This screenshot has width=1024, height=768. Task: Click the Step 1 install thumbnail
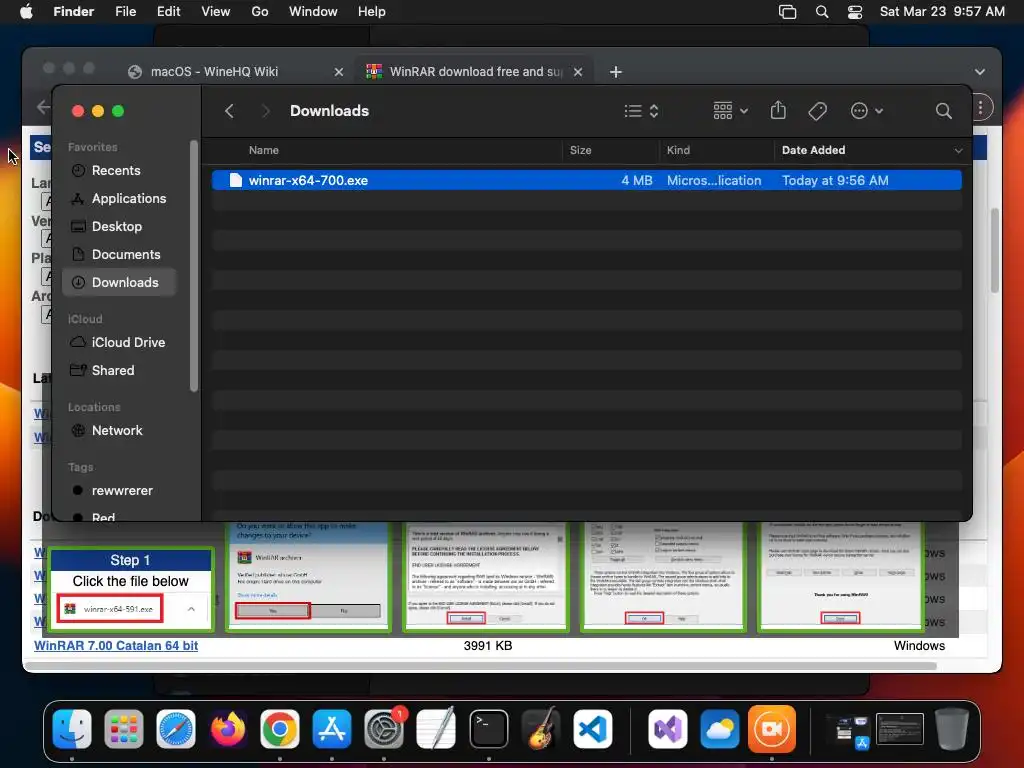point(131,589)
